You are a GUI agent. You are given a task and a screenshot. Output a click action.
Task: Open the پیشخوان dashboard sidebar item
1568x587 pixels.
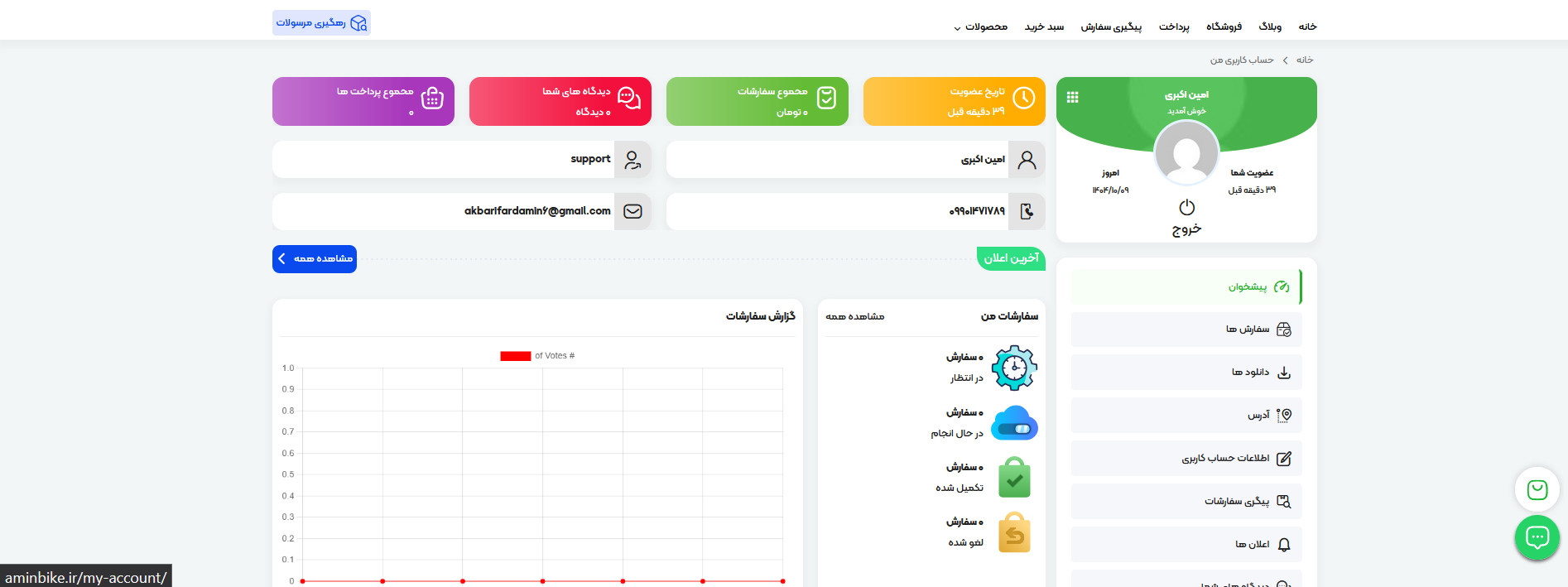(x=1186, y=287)
